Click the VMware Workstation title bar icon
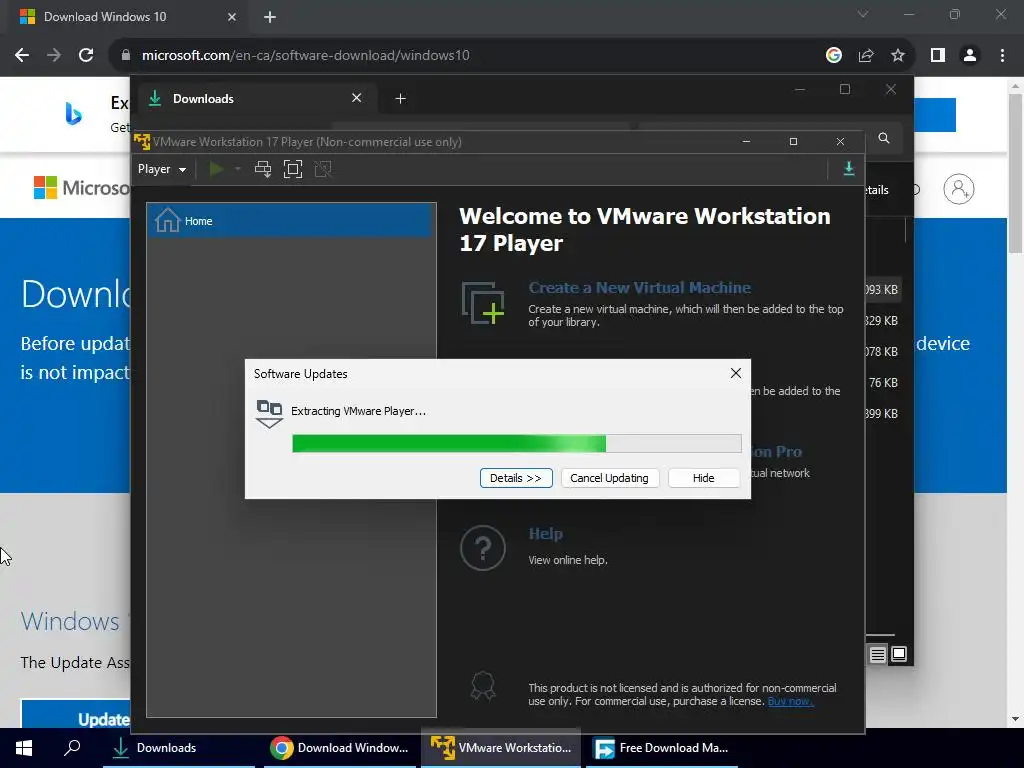This screenshot has width=1024, height=768. click(142, 141)
